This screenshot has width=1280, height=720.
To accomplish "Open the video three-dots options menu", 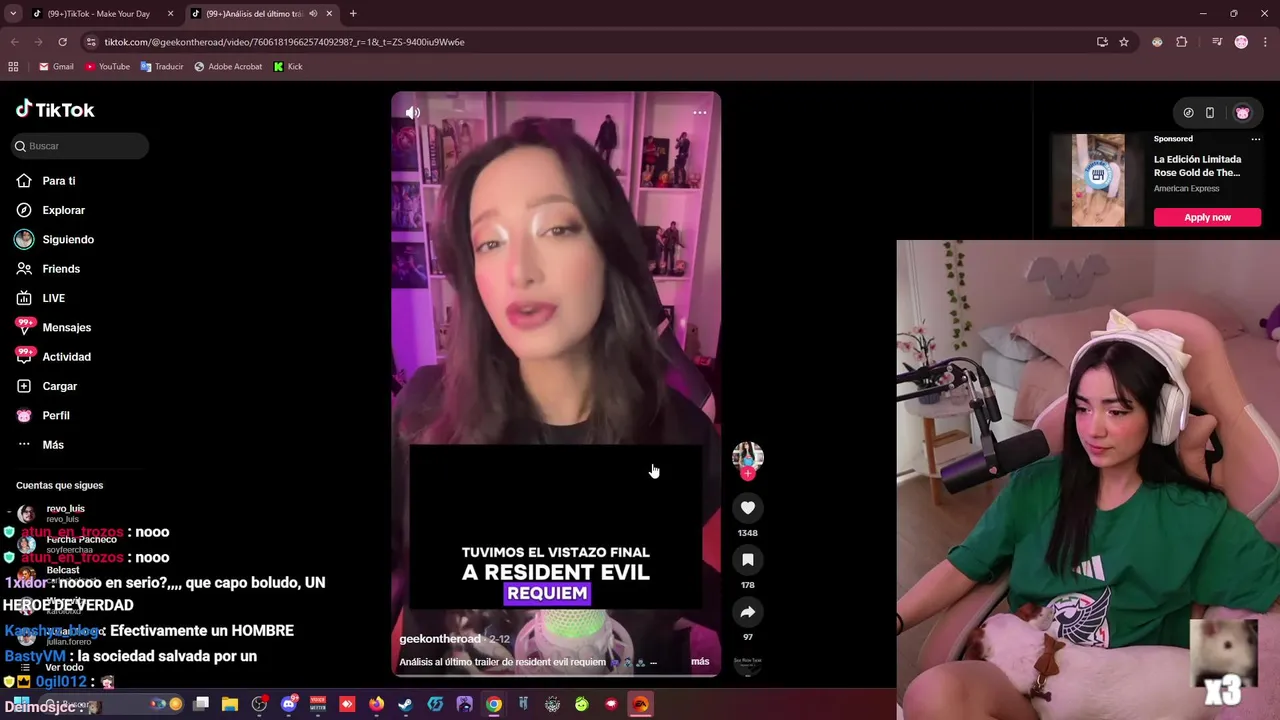I will 700,112.
